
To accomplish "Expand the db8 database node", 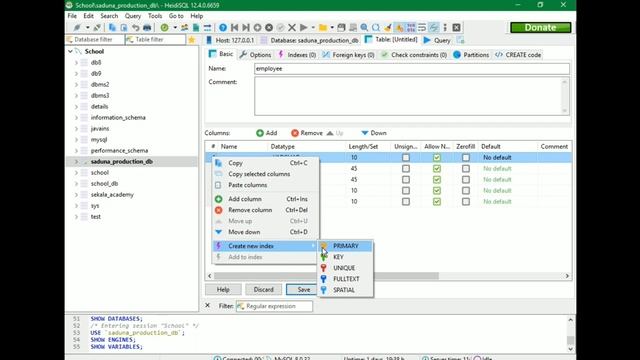I will point(76,62).
